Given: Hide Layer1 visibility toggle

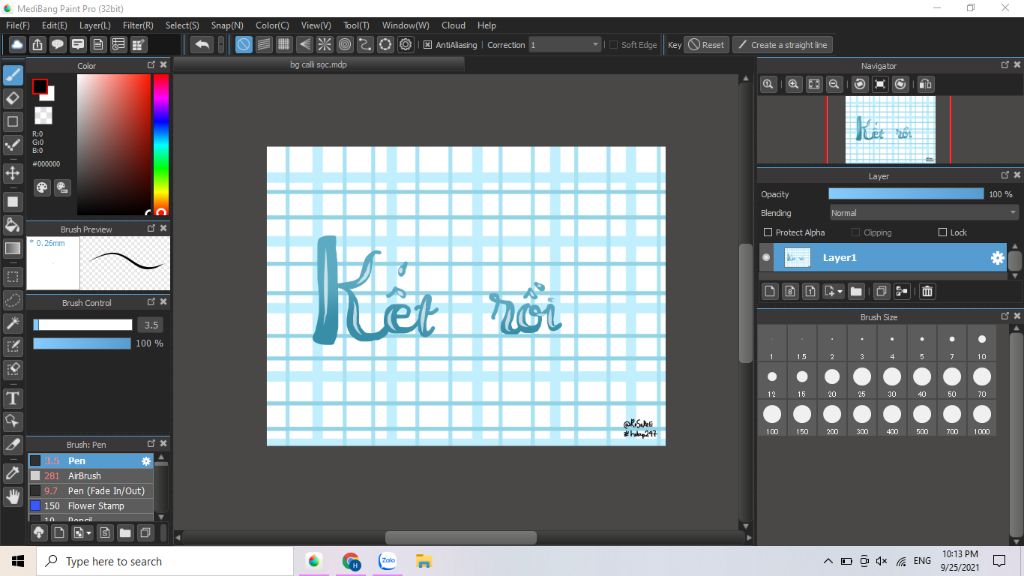Looking at the screenshot, I should pyautogui.click(x=766, y=258).
